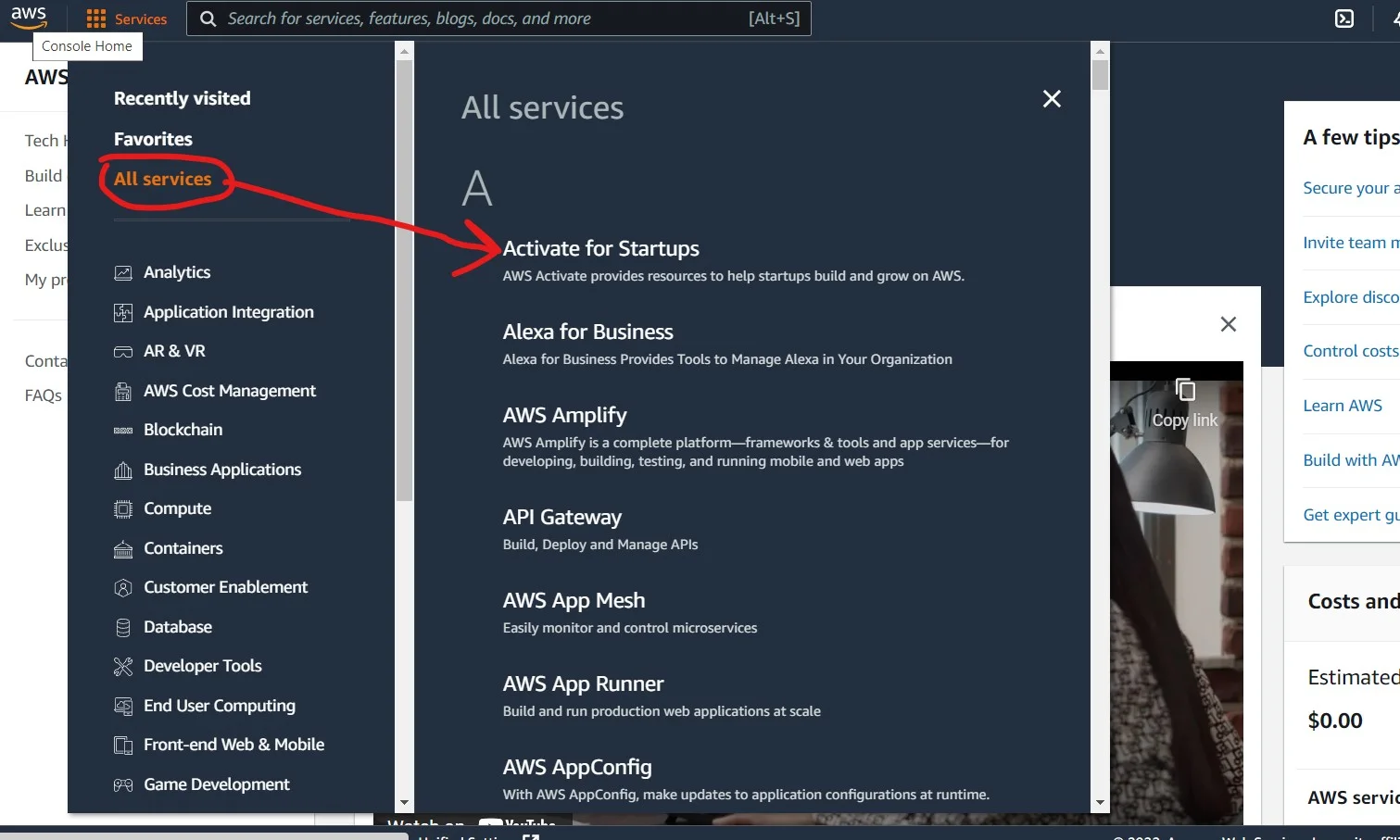The image size is (1400, 840).
Task: Close the All services panel
Action: pos(1052,98)
